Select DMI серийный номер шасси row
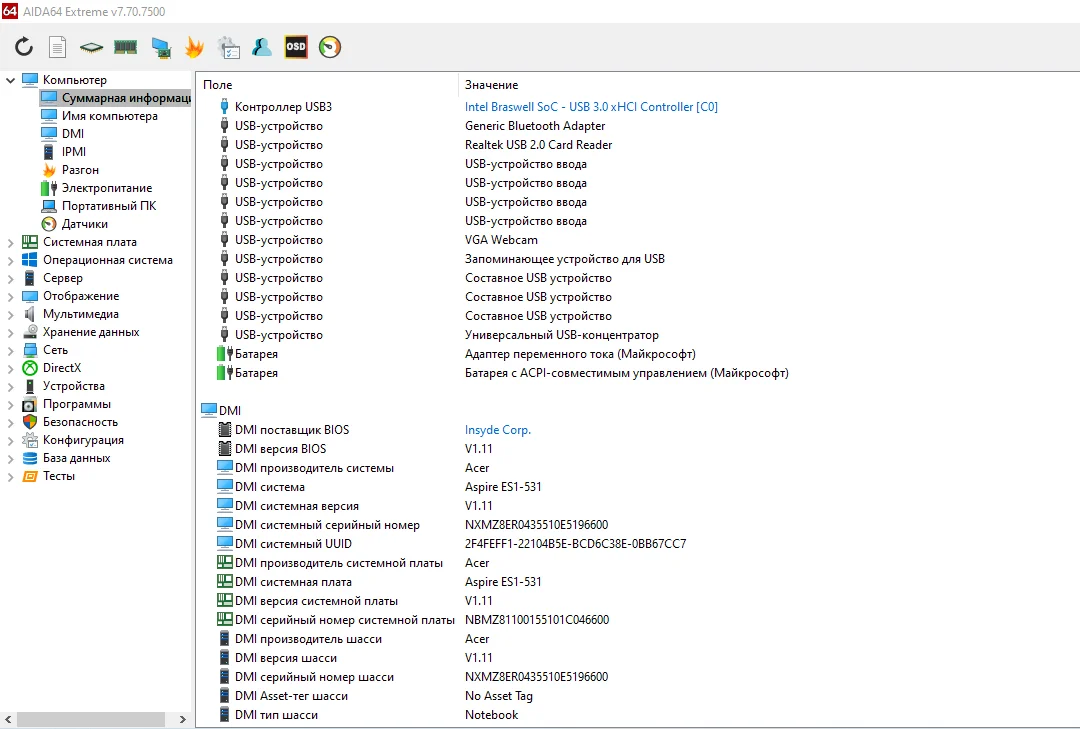The width and height of the screenshot is (1080, 729). point(638,677)
